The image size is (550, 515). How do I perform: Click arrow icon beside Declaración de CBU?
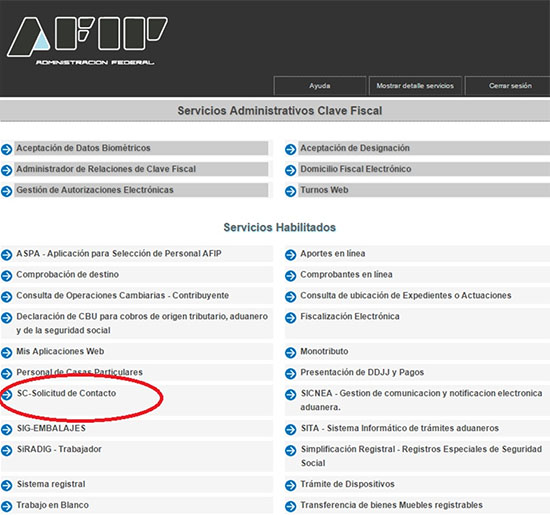(6, 318)
